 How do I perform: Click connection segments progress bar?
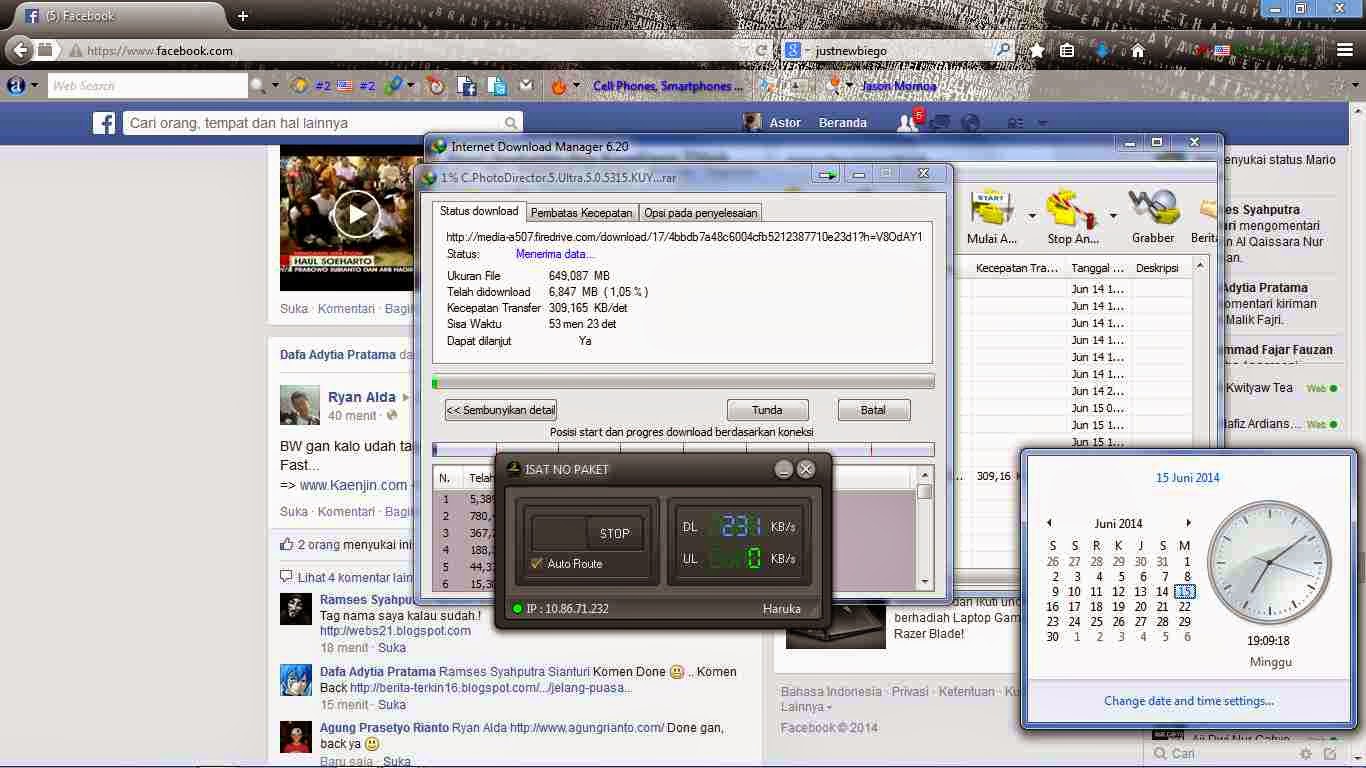pos(683,450)
